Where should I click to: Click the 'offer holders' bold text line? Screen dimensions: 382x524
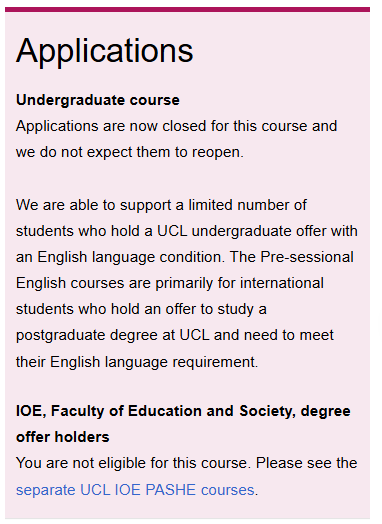[x=62, y=437]
